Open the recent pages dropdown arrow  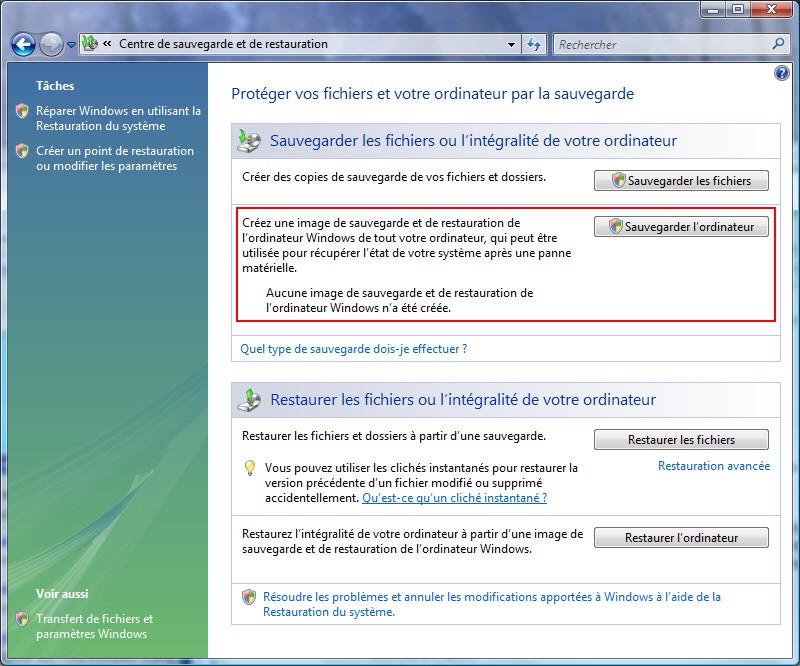pyautogui.click(x=71, y=45)
